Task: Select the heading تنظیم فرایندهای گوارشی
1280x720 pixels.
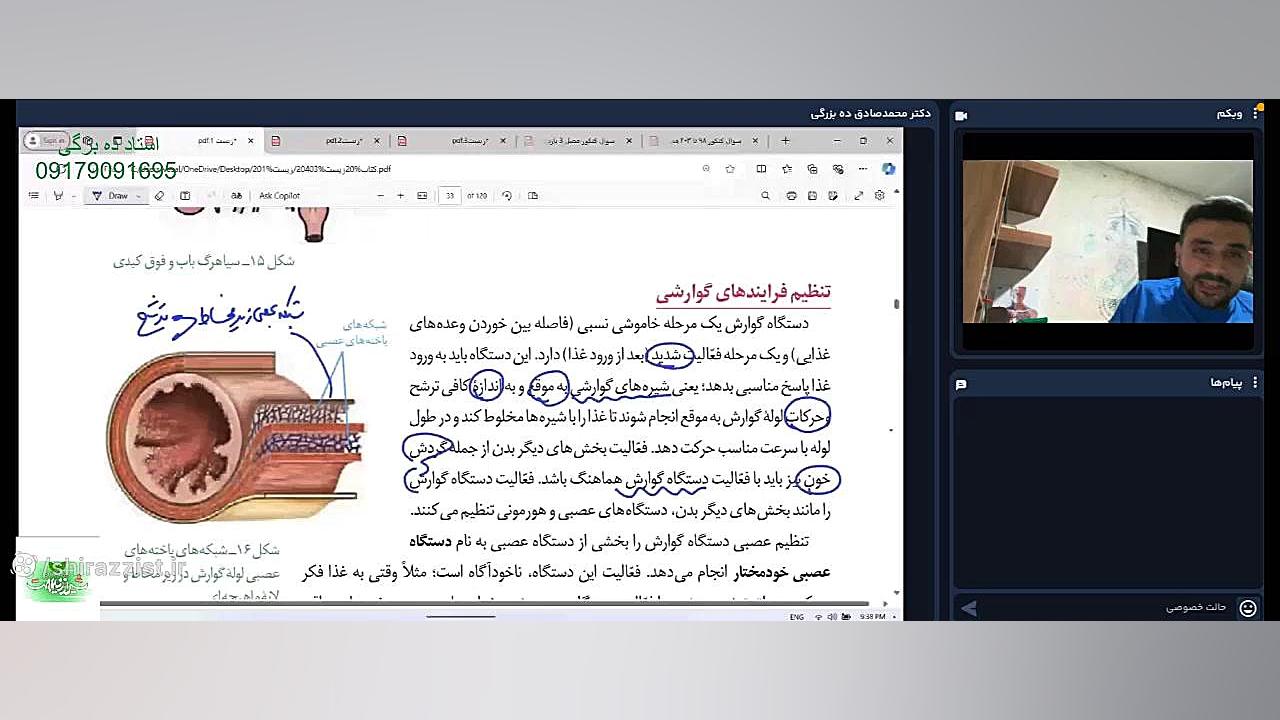Action: 743,292
